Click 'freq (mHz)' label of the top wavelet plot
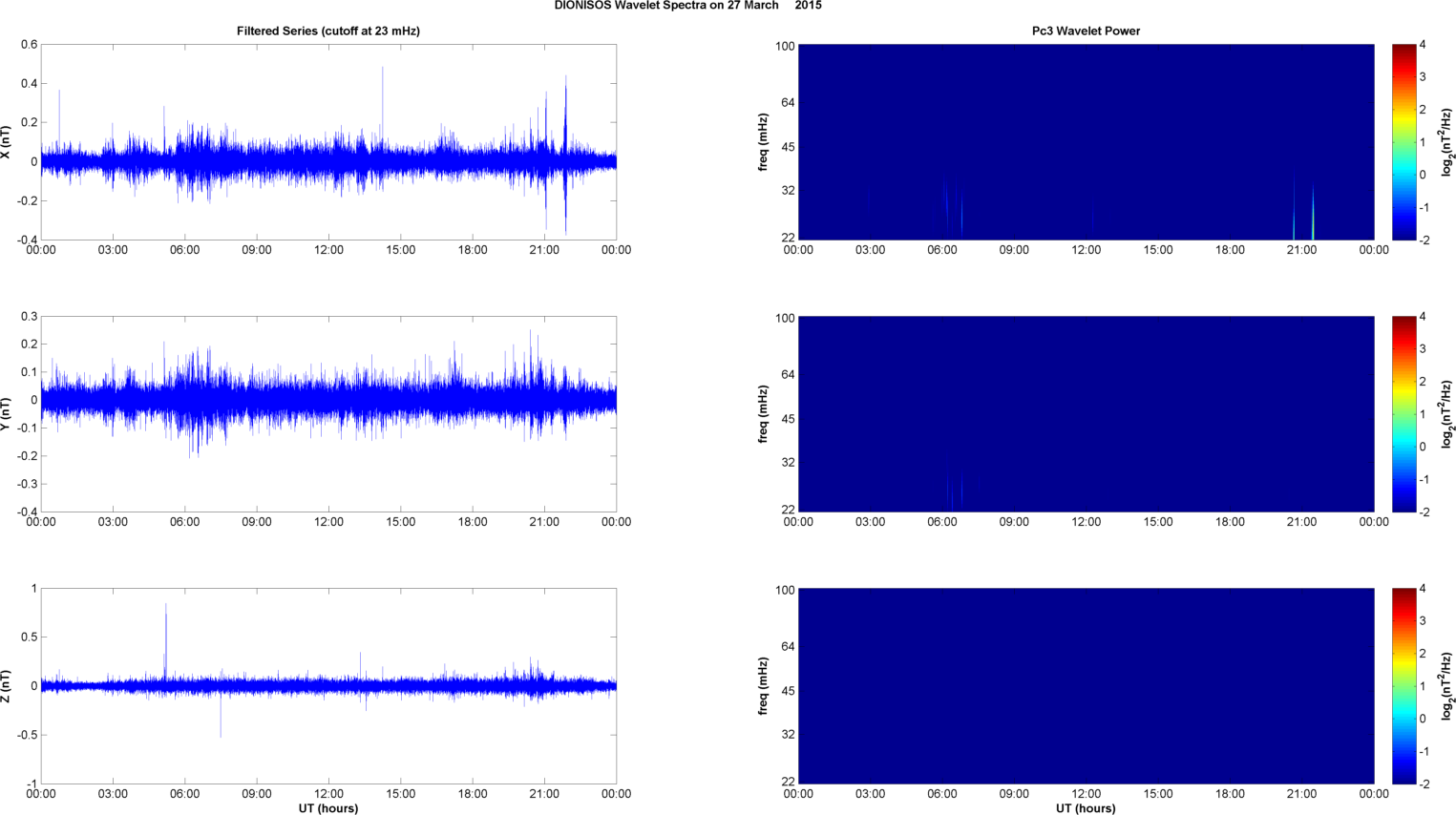 click(764, 142)
